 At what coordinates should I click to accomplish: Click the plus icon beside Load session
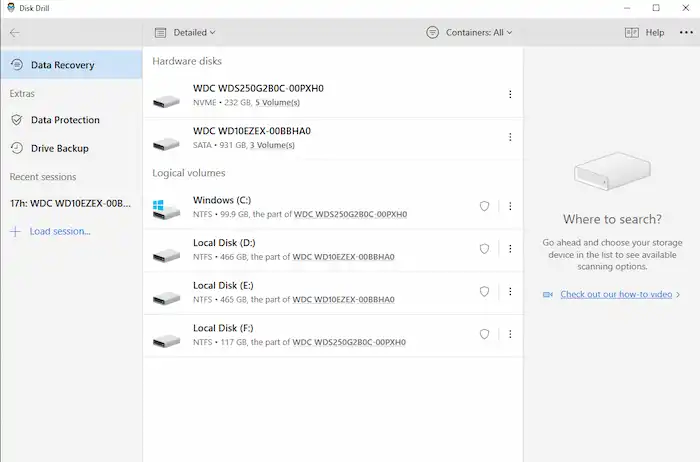coord(15,231)
